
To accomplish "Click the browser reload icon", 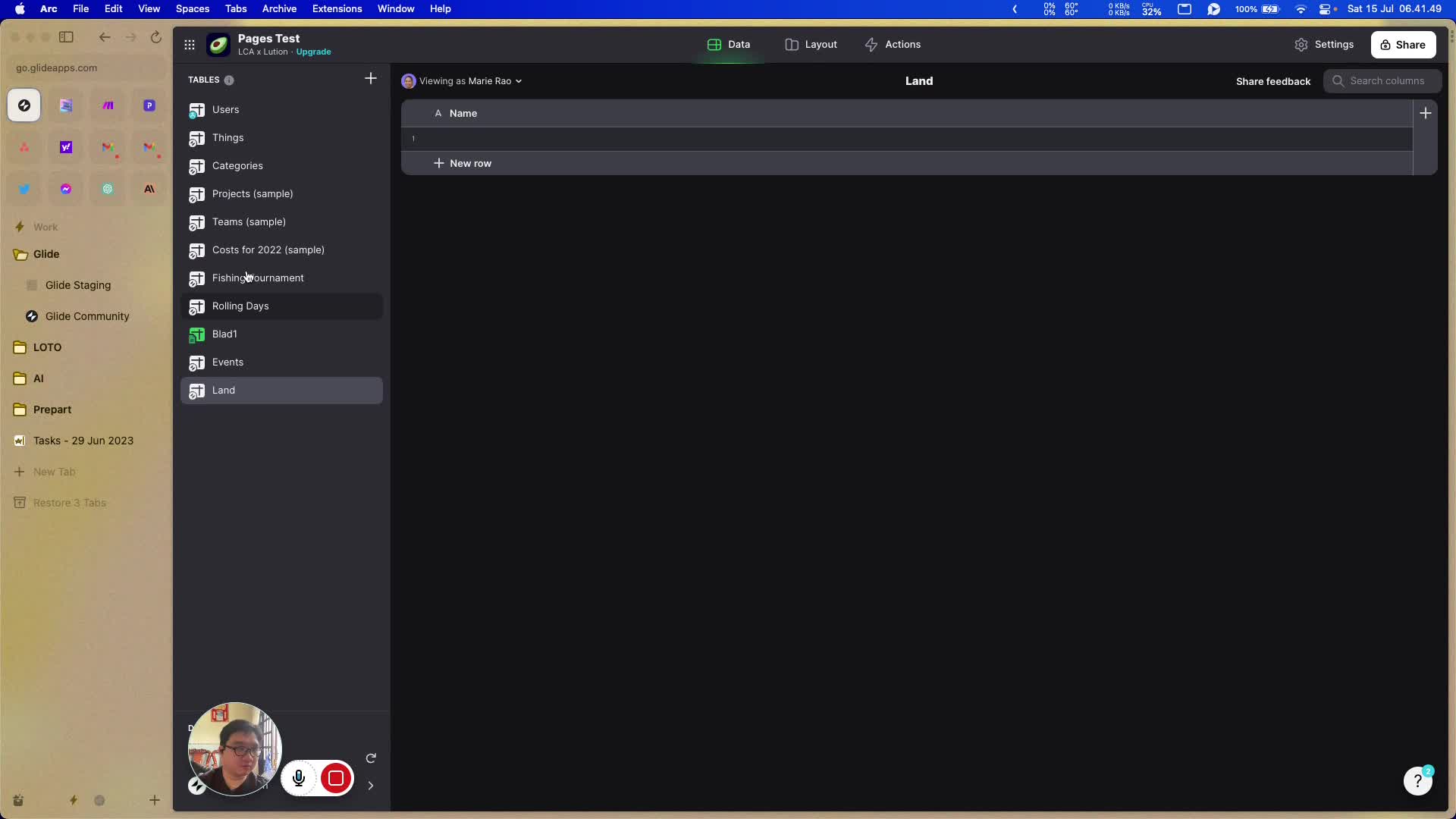I will click(x=155, y=37).
